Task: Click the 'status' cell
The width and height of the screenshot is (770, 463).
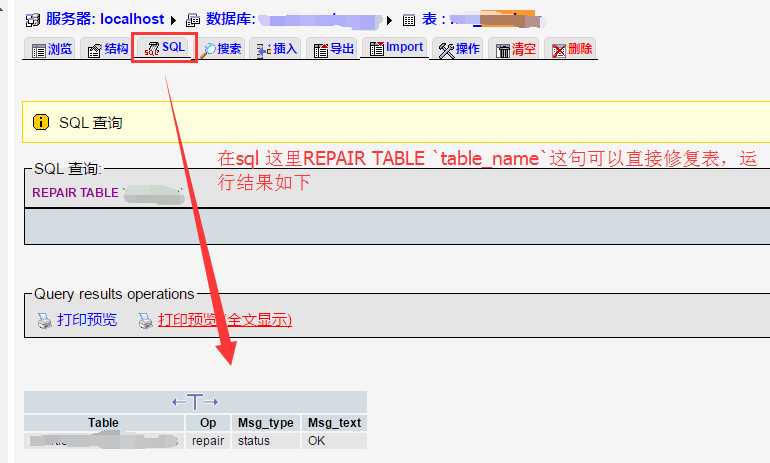Action: (266, 440)
